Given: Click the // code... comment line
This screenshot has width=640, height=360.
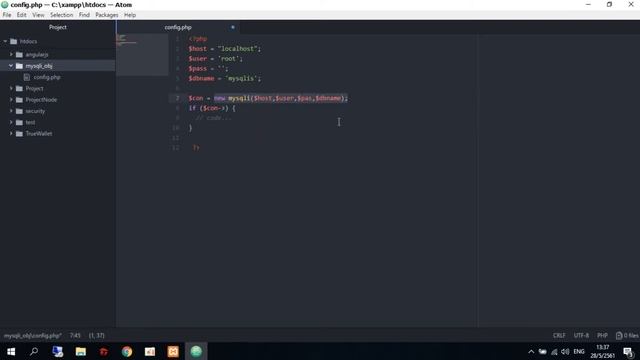Looking at the screenshot, I should point(213,118).
